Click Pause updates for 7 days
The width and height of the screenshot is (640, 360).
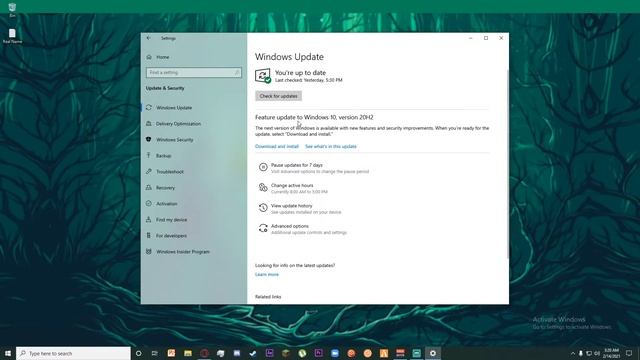point(297,165)
